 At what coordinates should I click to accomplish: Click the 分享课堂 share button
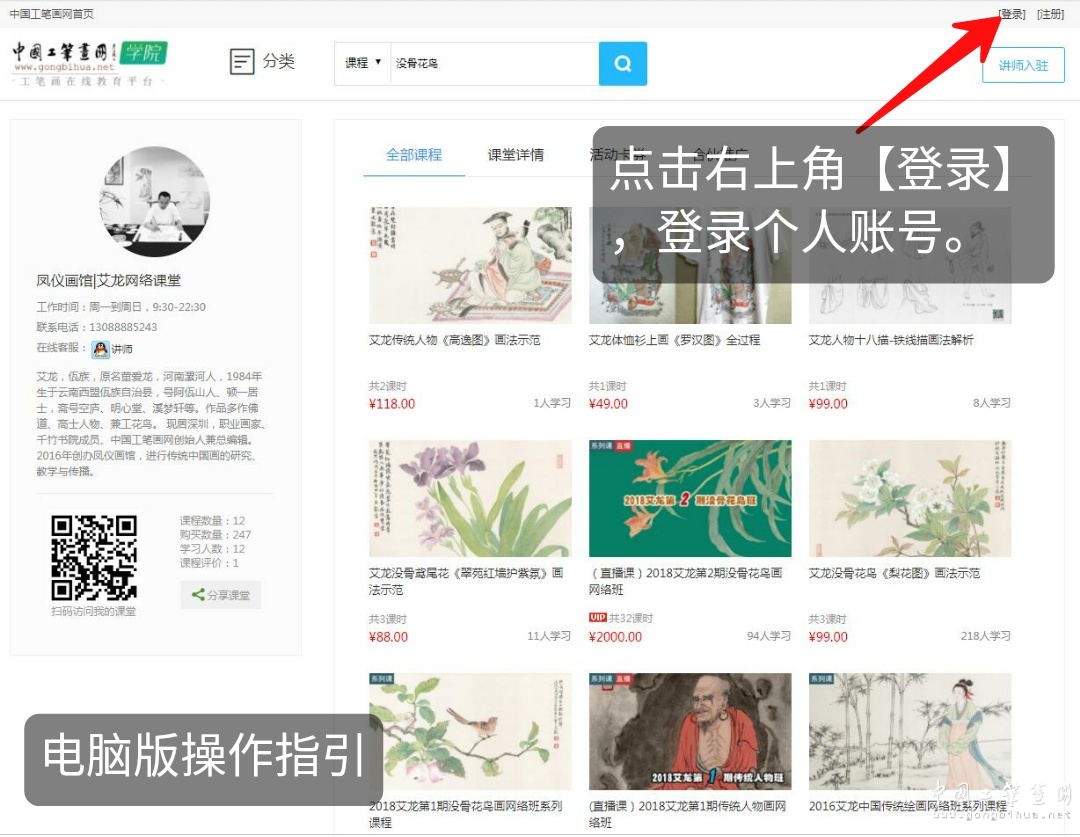tap(221, 595)
